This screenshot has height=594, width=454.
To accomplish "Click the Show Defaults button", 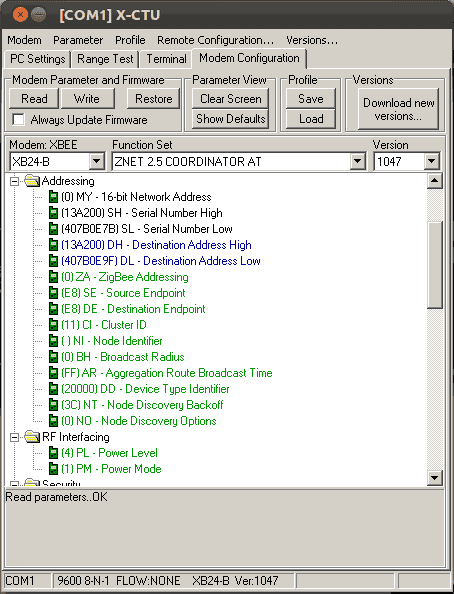I will tap(230, 119).
